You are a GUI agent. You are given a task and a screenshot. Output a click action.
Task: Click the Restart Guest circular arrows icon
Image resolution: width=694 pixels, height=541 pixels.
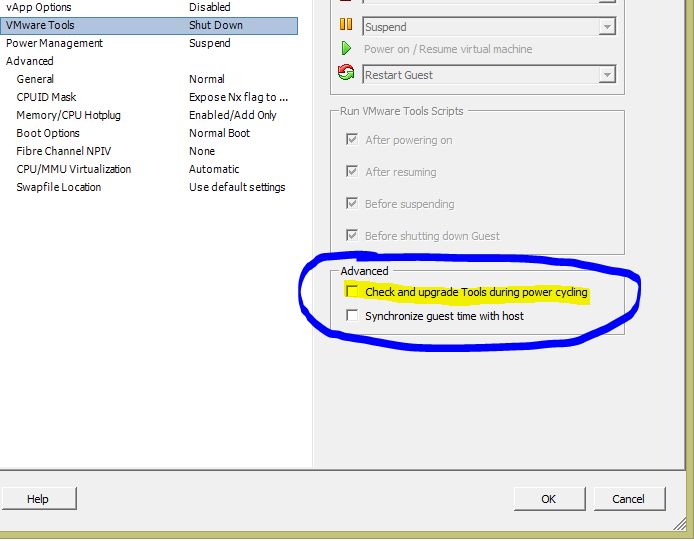(x=346, y=72)
